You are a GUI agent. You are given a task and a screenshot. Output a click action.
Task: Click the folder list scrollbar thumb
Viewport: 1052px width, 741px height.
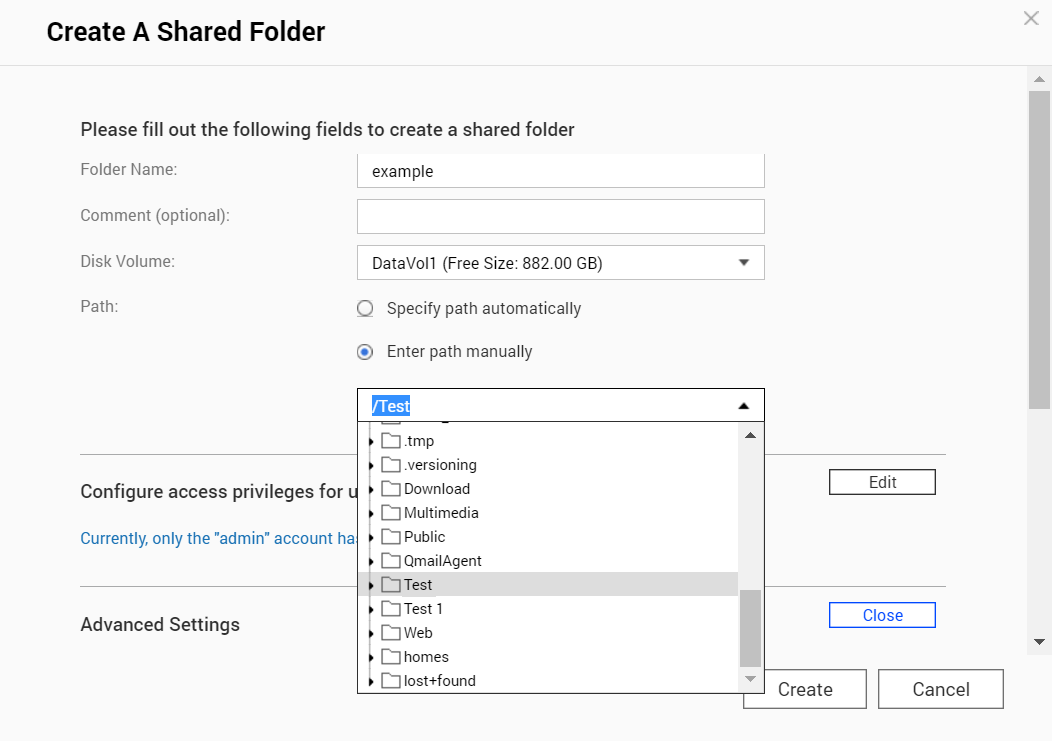(750, 628)
